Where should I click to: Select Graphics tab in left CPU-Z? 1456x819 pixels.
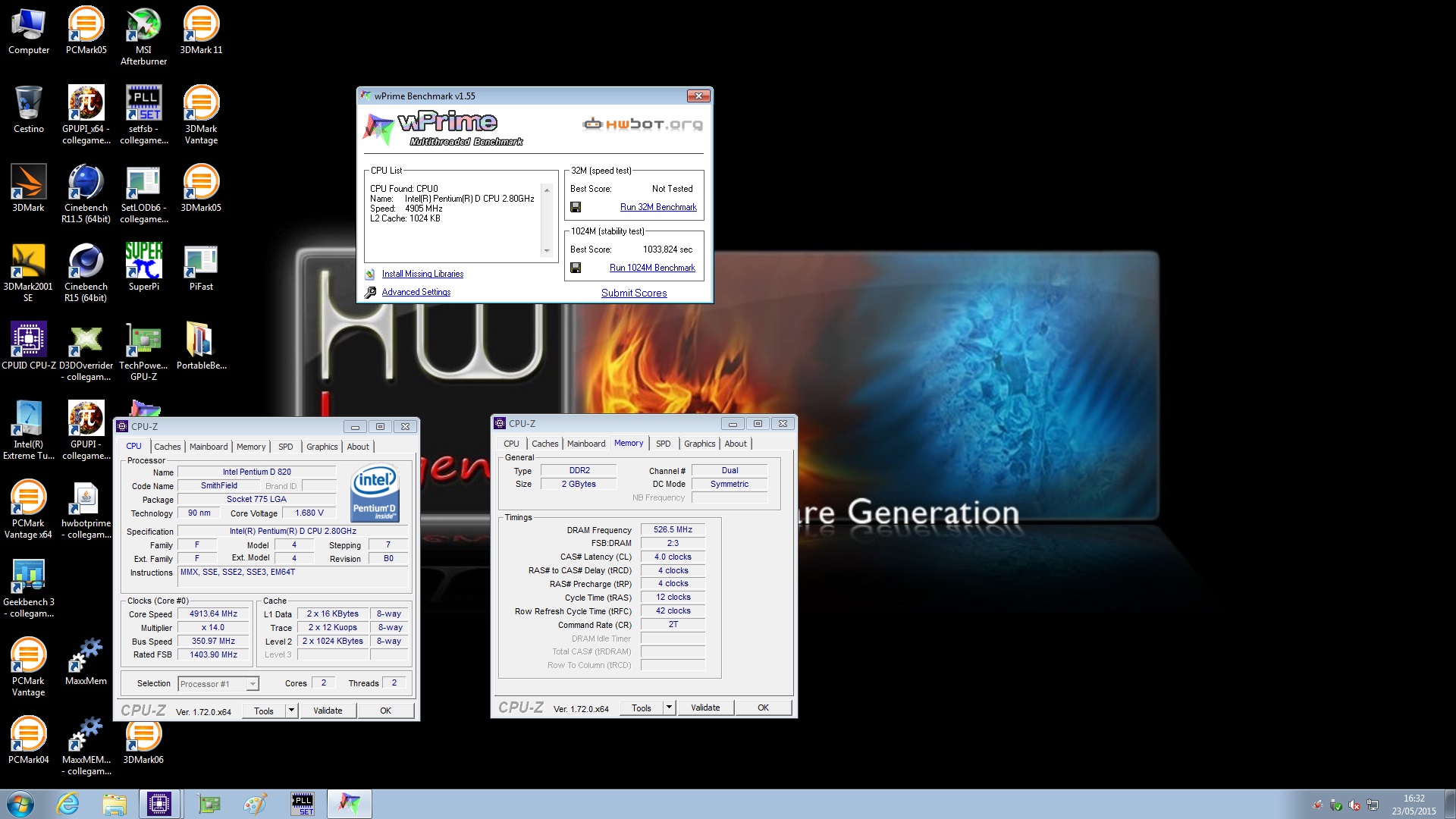(322, 447)
